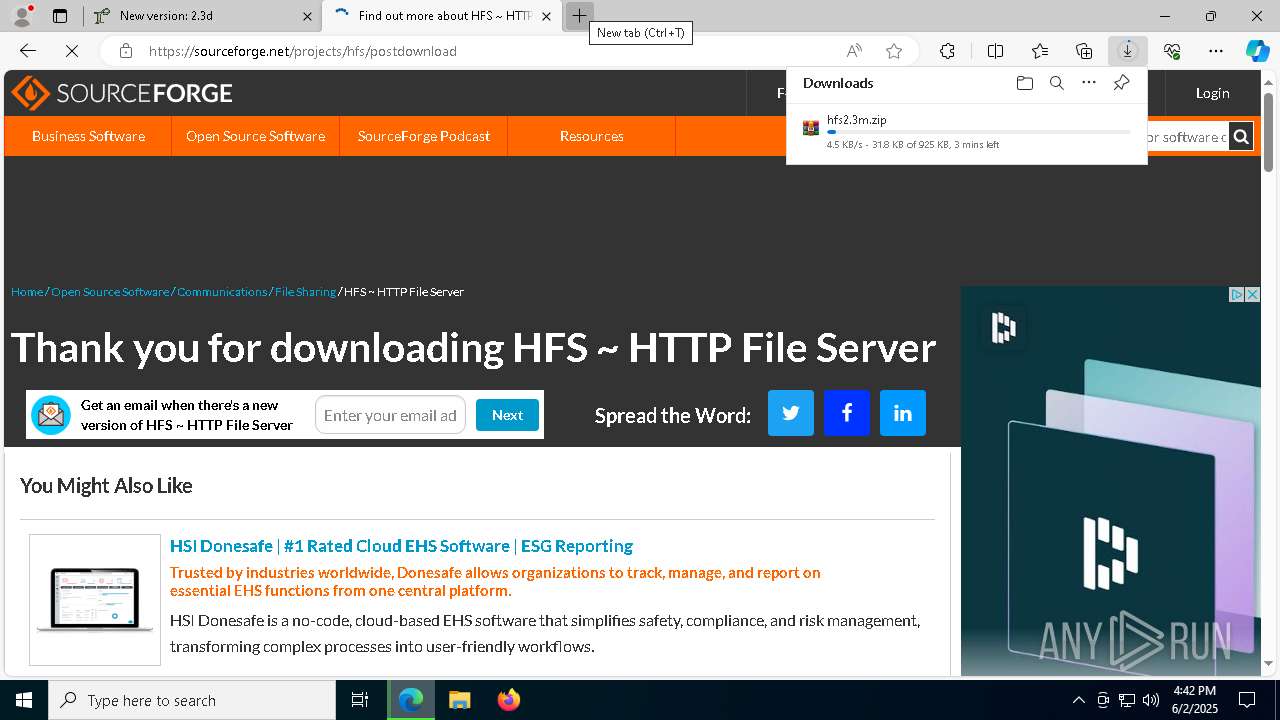Open Resources menu

click(592, 136)
